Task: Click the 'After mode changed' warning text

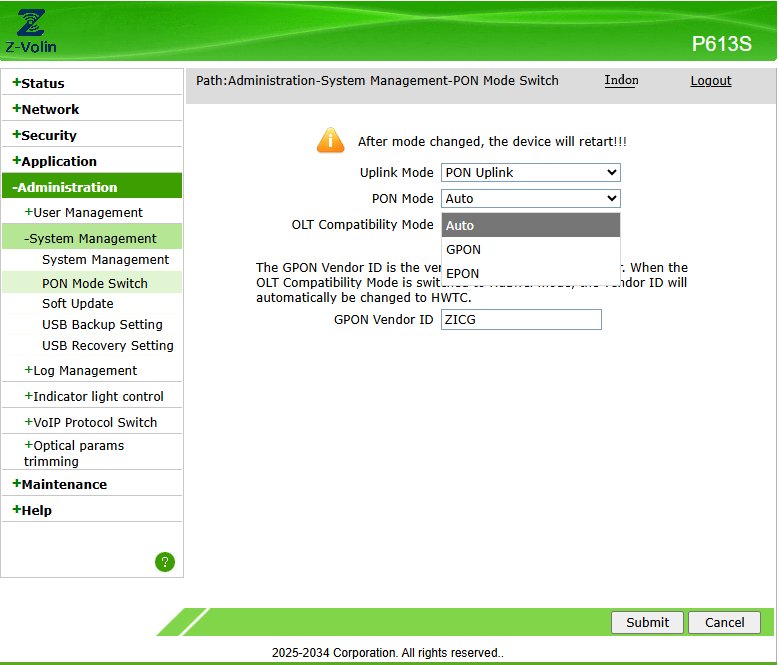Action: [492, 141]
